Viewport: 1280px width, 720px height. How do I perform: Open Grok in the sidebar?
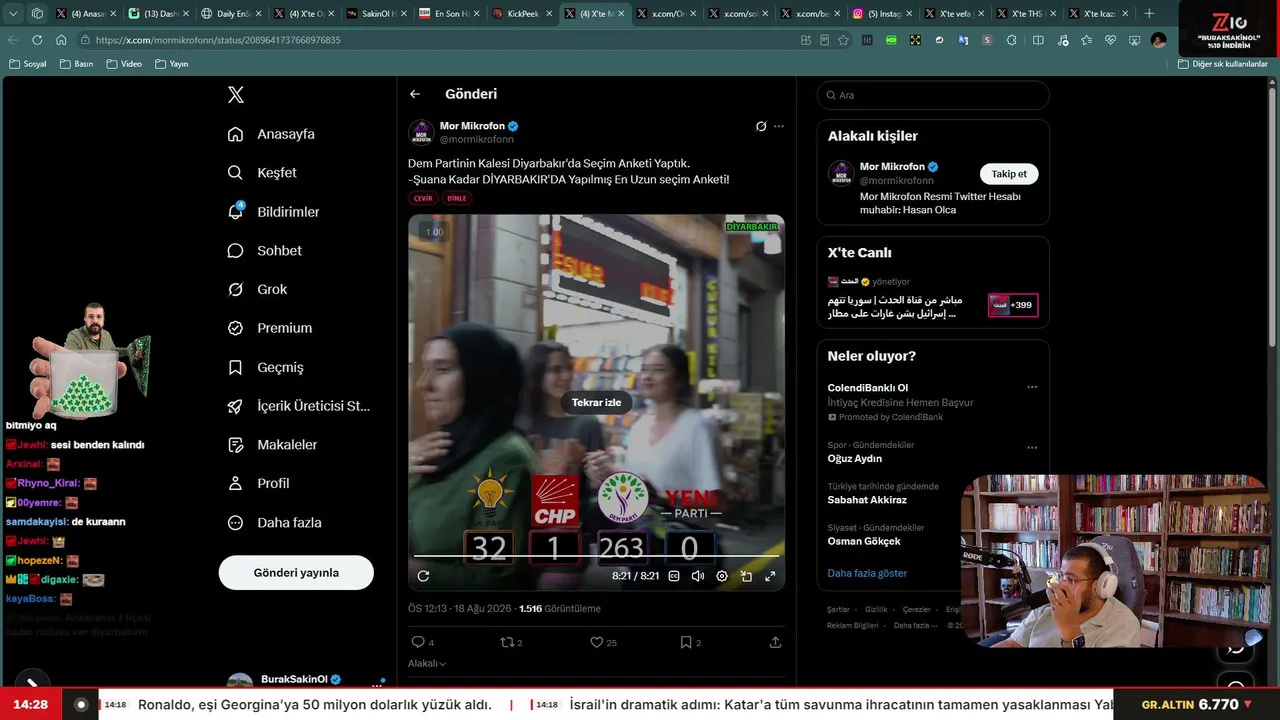pos(257,290)
